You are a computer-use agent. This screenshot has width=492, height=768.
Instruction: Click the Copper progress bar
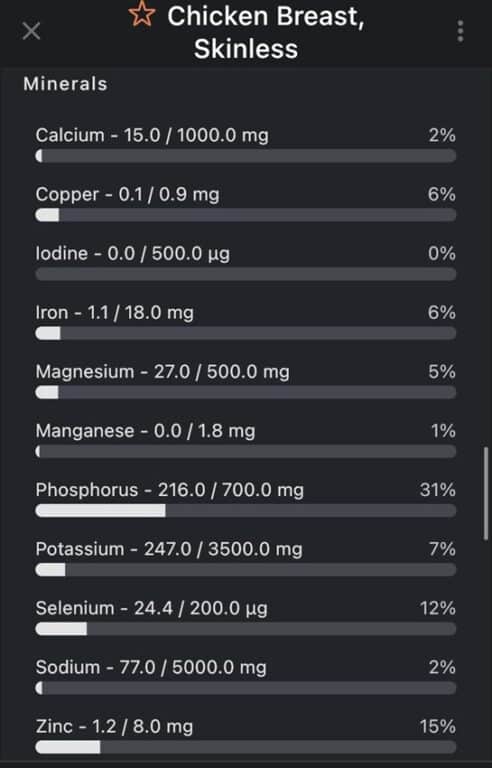[x=246, y=215]
